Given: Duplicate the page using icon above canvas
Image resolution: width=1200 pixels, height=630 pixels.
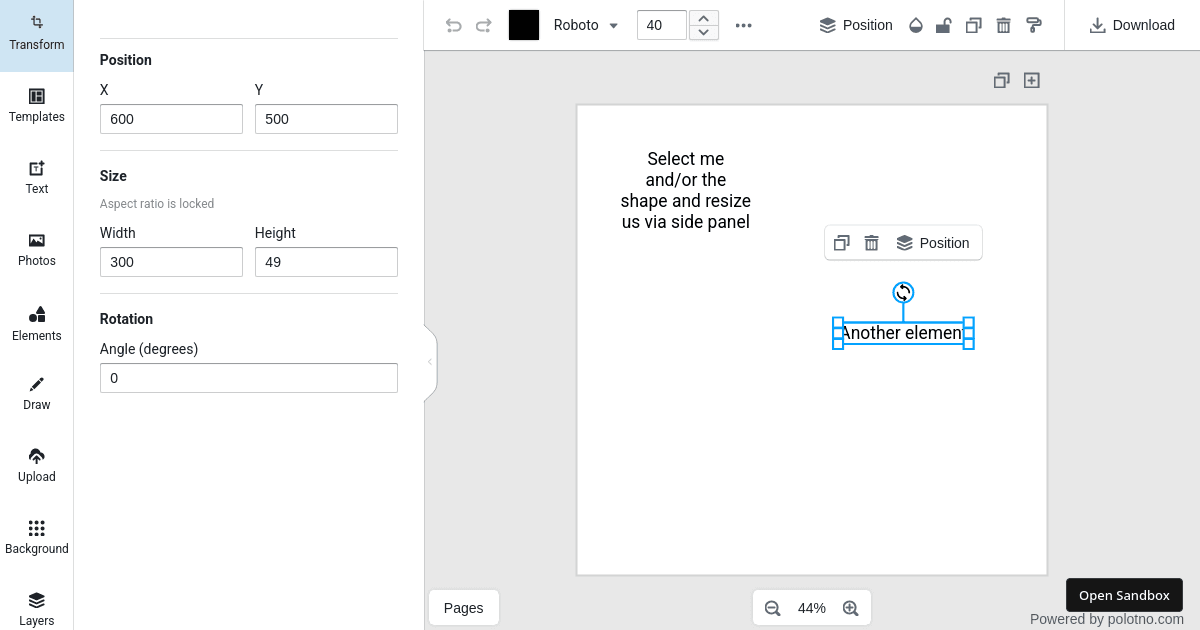Looking at the screenshot, I should (1001, 80).
